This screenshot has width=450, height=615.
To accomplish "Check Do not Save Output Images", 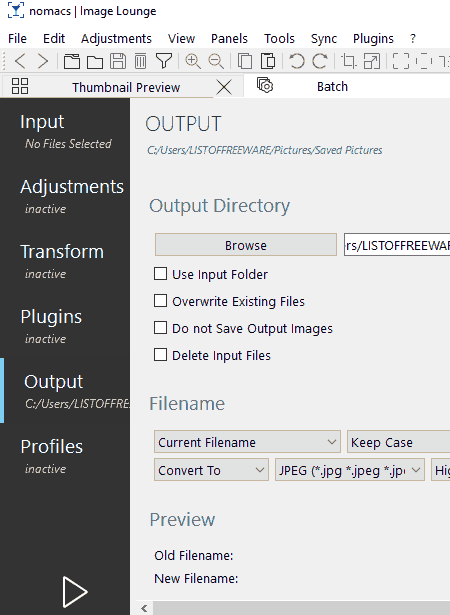I will [160, 328].
